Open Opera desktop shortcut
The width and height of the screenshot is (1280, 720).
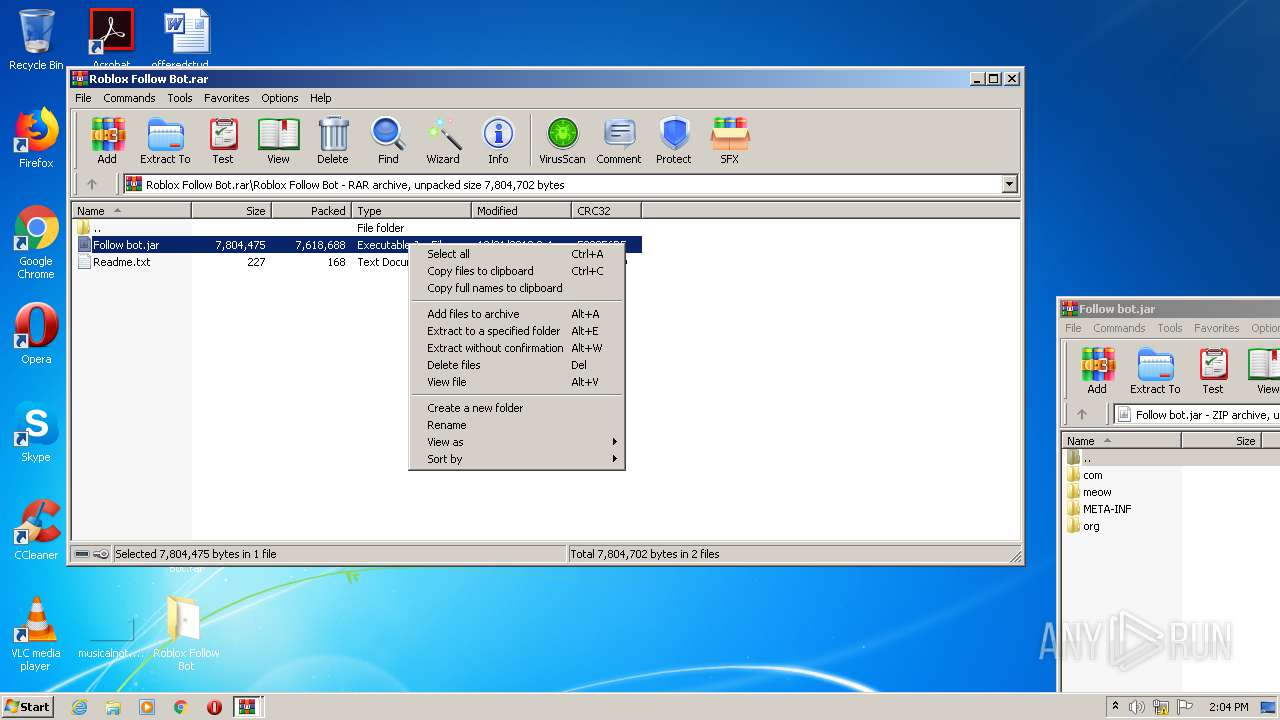point(36,334)
